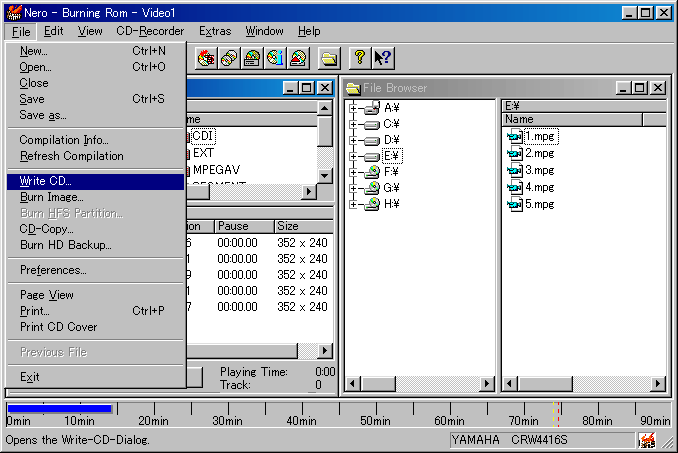Open the Edit menu
This screenshot has height=453, width=678.
click(54, 31)
